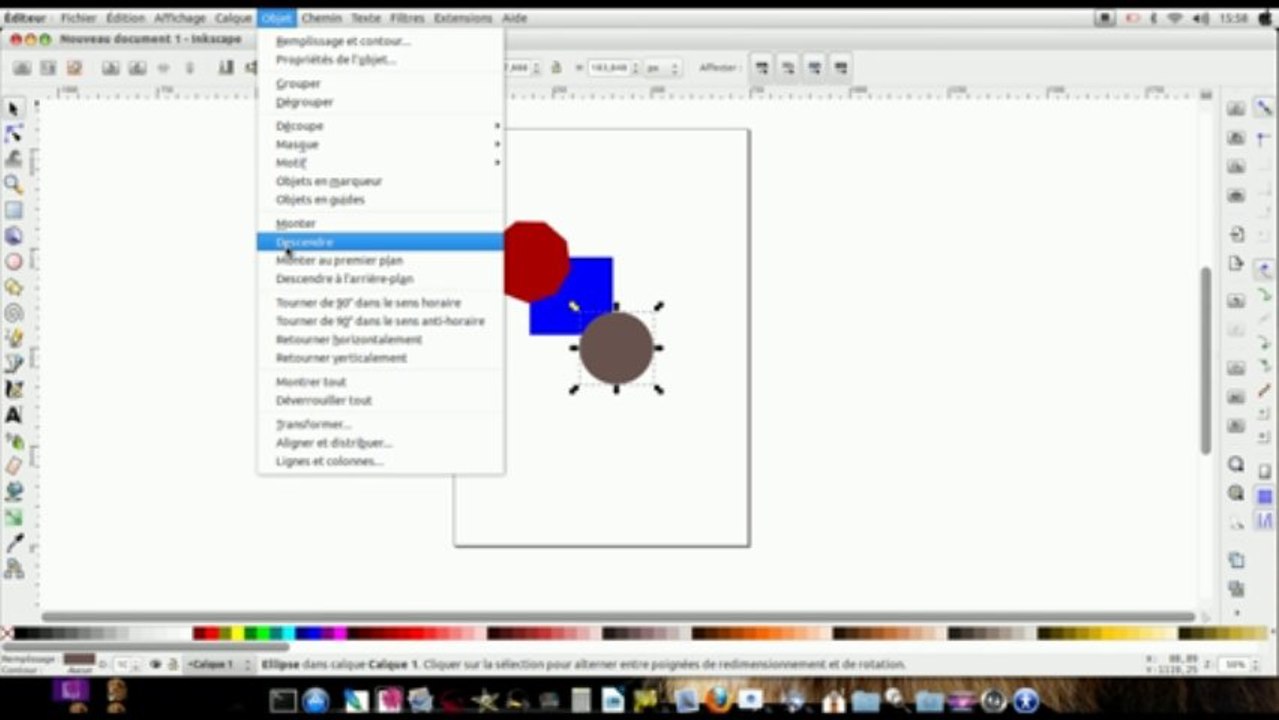
Task: Select the 3D box tool
Action: (x=14, y=236)
